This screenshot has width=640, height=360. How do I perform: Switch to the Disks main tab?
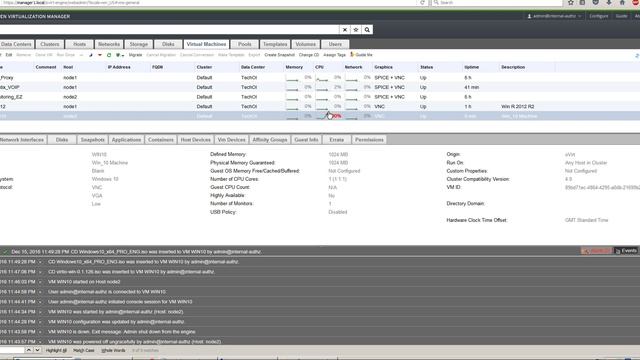click(168, 44)
